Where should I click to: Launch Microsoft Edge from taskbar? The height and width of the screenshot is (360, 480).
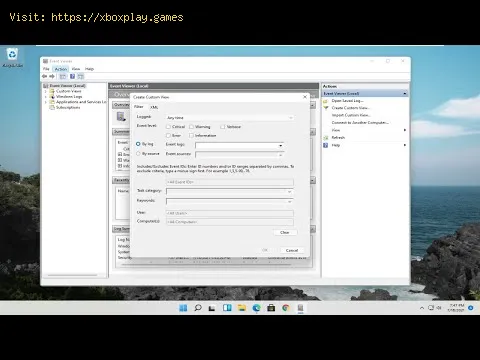click(x=256, y=308)
